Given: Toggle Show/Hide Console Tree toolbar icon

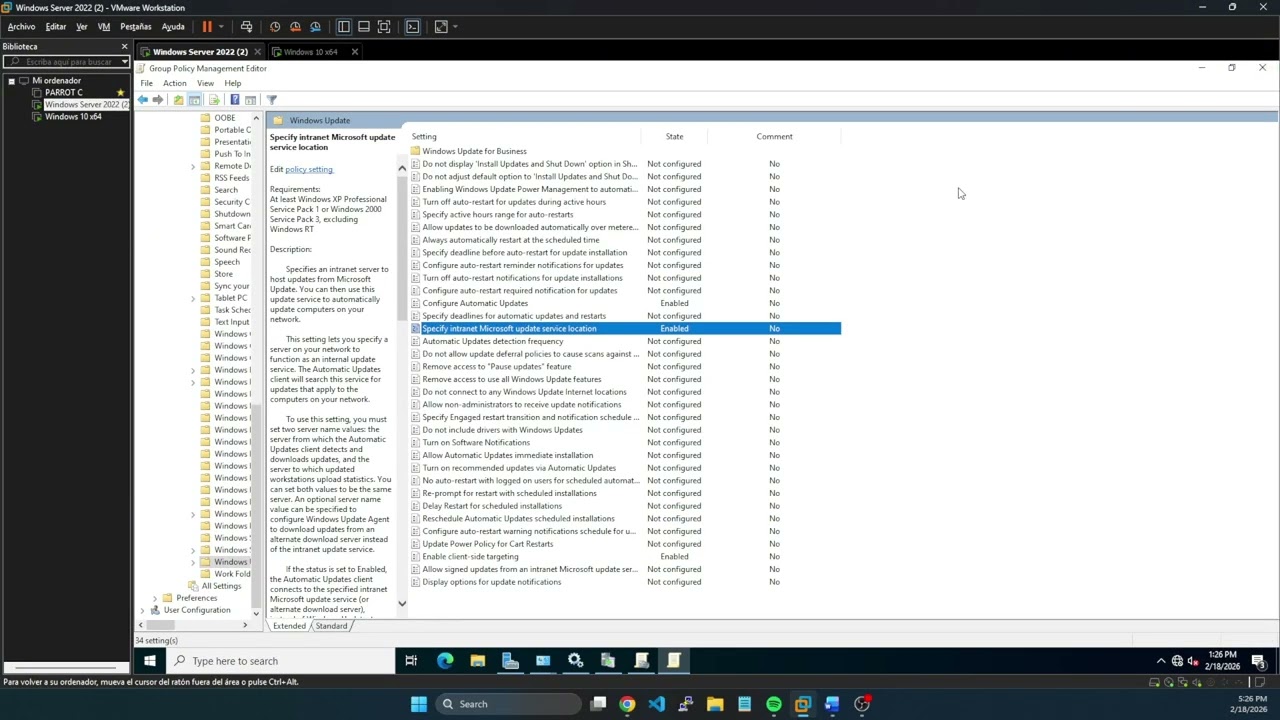Looking at the screenshot, I should tap(195, 100).
